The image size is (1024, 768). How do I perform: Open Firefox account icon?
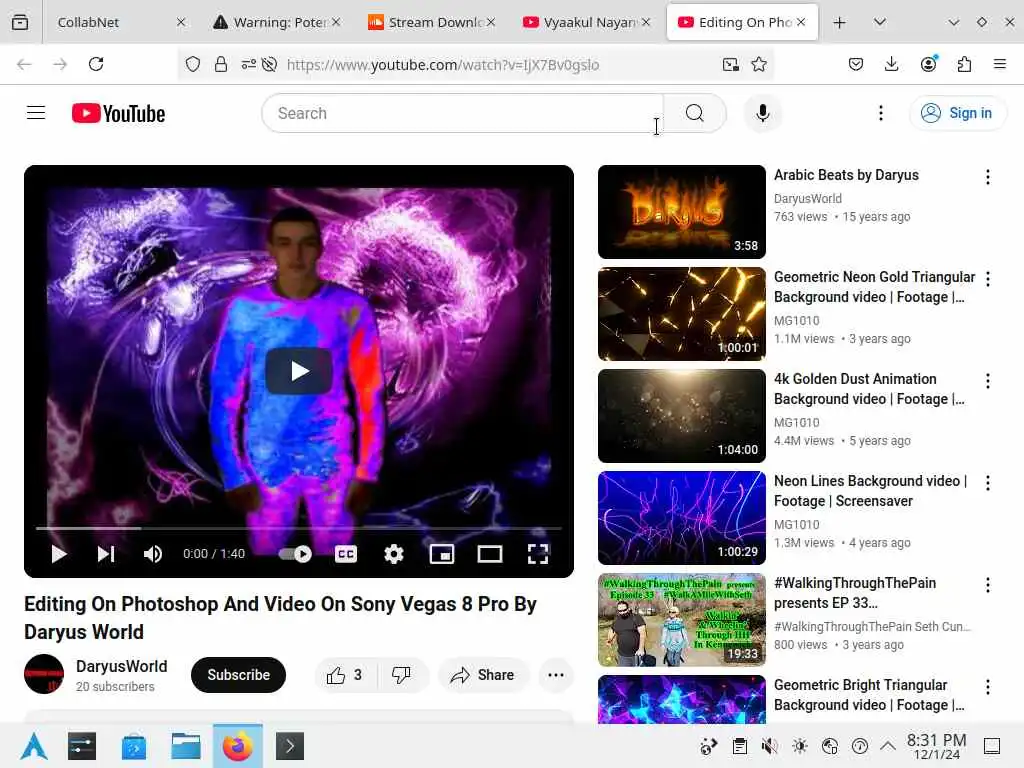(928, 64)
